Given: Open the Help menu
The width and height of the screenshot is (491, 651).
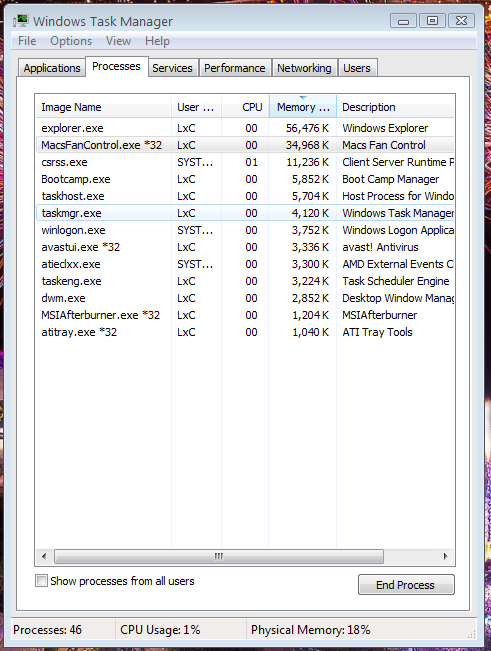Looking at the screenshot, I should 157,41.
